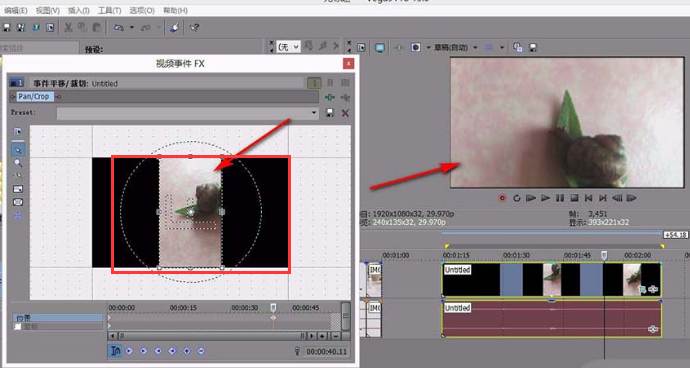This screenshot has width=690, height=368.
Task: Click the center point of crop rectangle
Action: point(191,212)
